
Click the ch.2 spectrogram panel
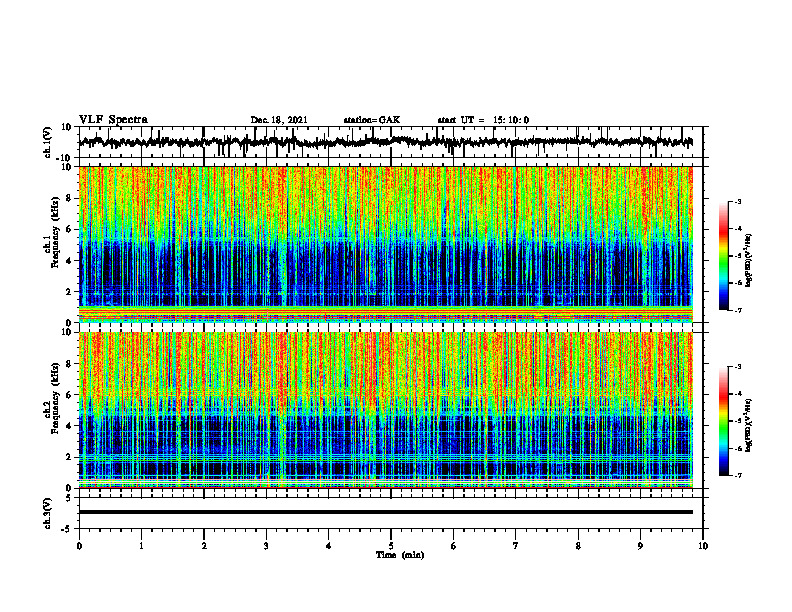tap(386, 410)
